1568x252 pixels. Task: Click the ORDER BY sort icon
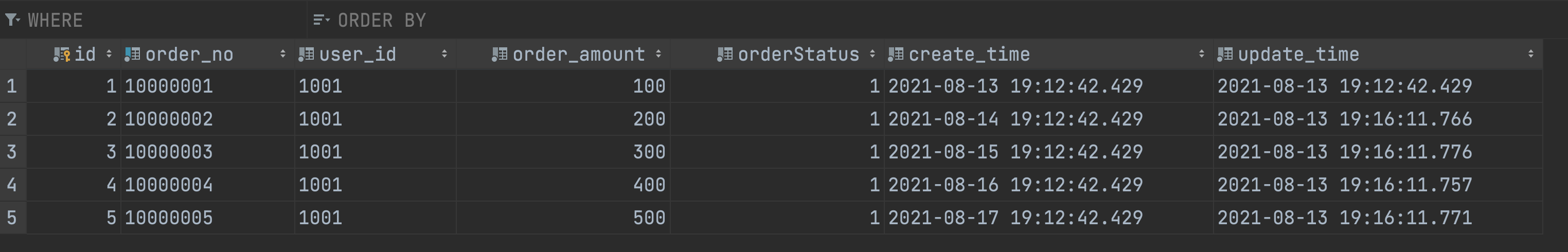322,21
